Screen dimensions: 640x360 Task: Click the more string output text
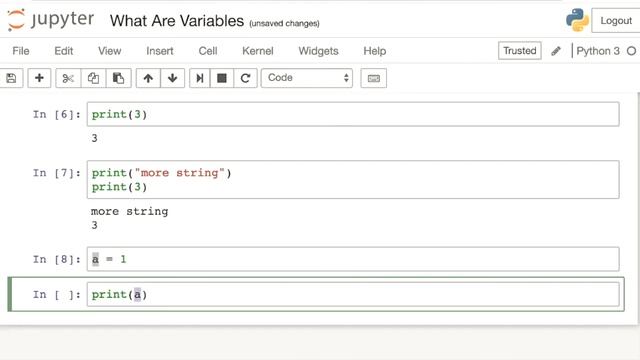[x=129, y=211]
